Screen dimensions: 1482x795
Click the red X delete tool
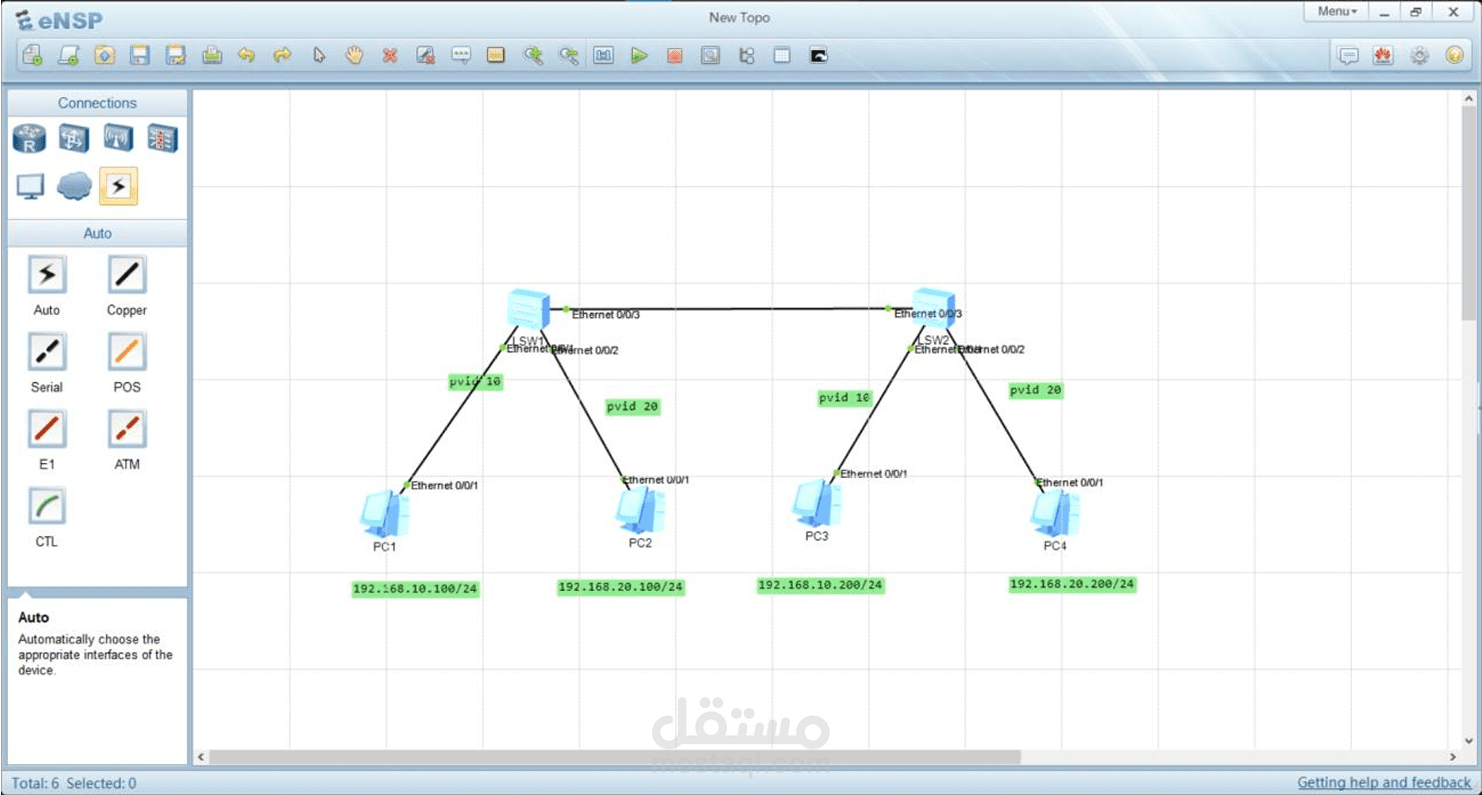(390, 56)
